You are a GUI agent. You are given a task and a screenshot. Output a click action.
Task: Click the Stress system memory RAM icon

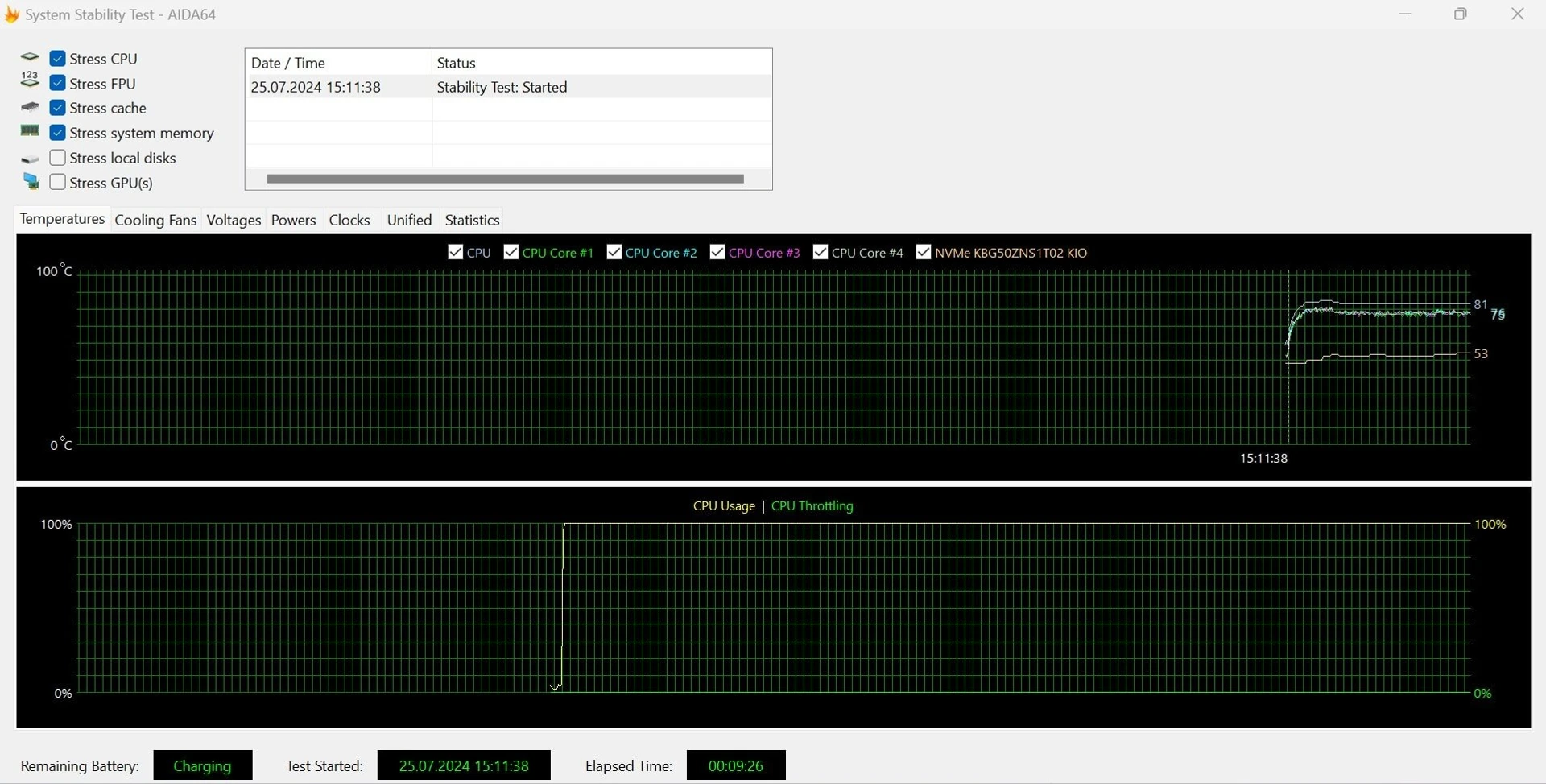pos(30,131)
